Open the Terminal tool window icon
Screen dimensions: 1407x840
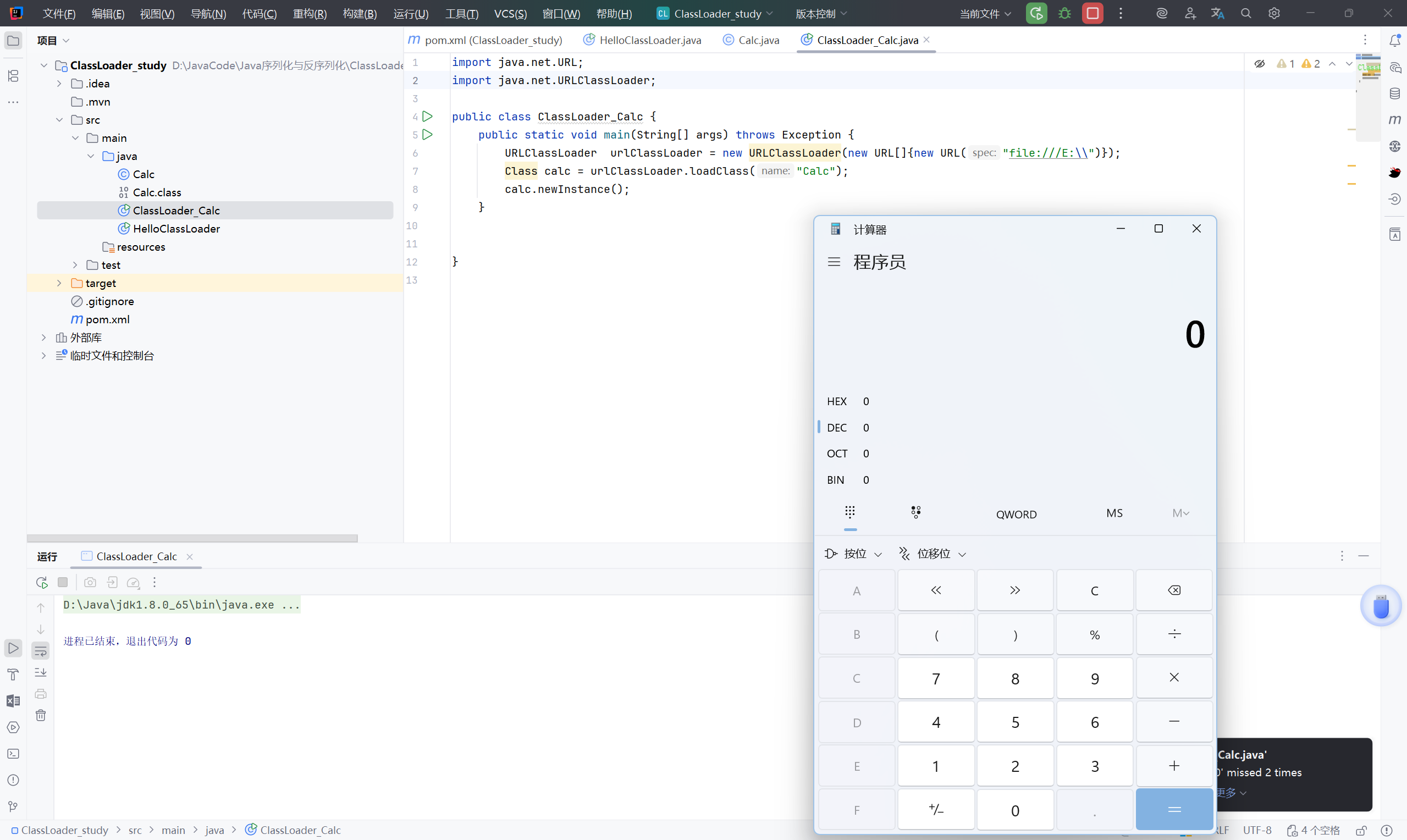(13, 753)
